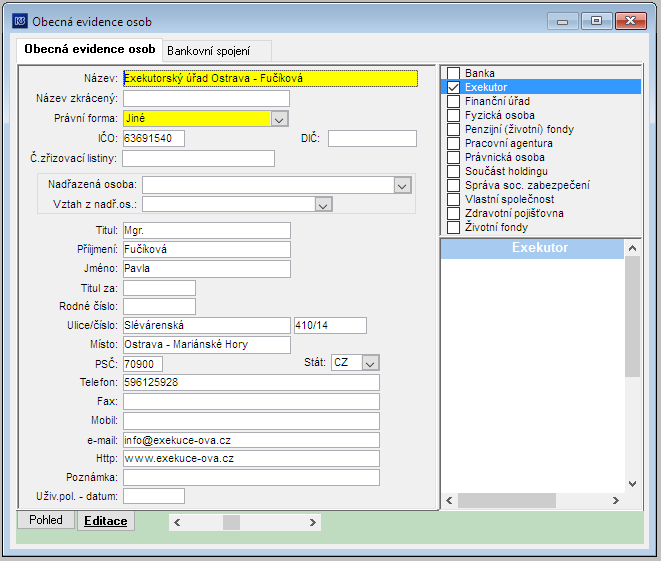Viewport: 661px width, 561px height.
Task: Click left arrow of Exekutor panel horizontal scrollbar
Action: [449, 501]
